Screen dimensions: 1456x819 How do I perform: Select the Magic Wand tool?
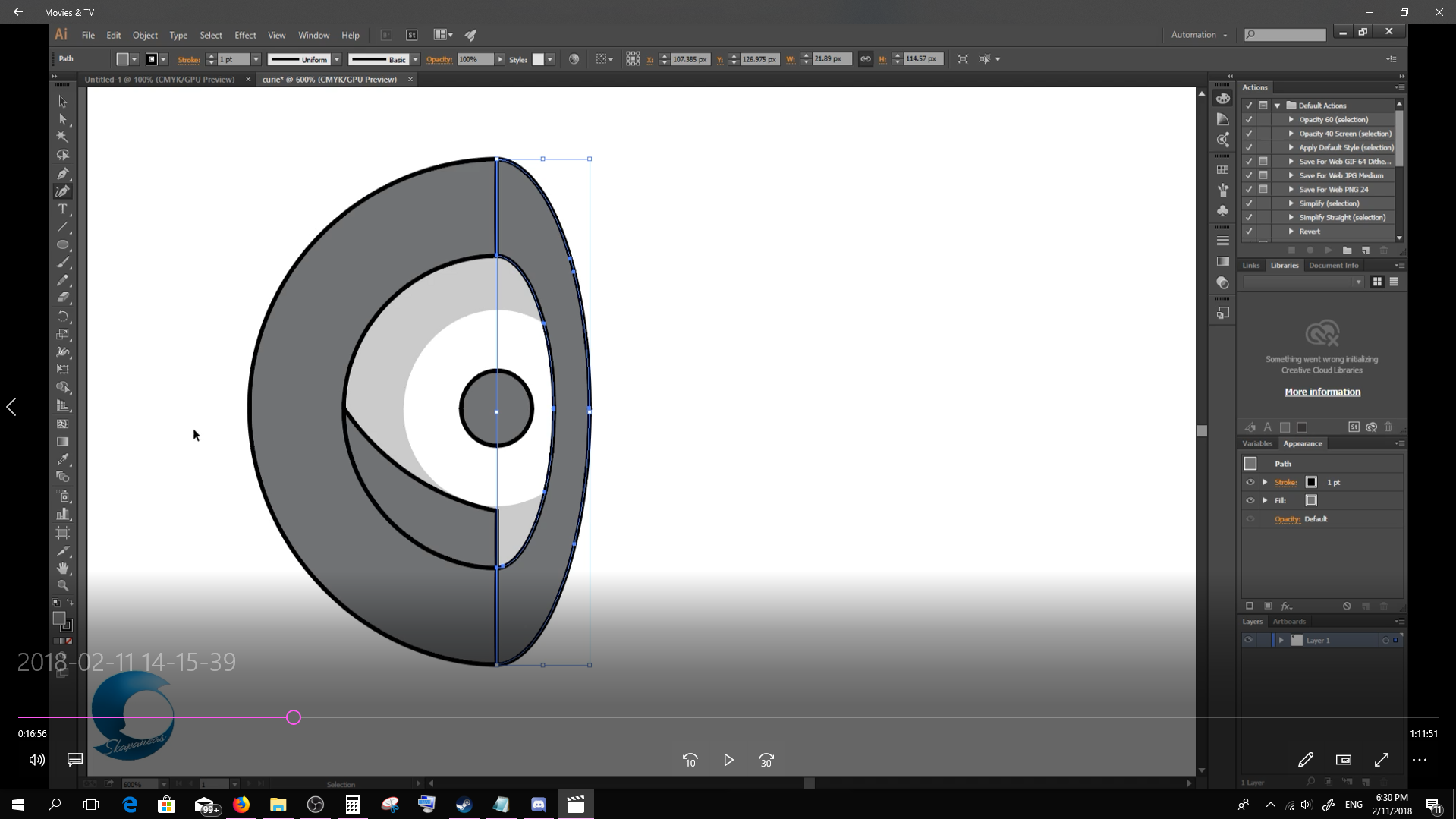[63, 137]
